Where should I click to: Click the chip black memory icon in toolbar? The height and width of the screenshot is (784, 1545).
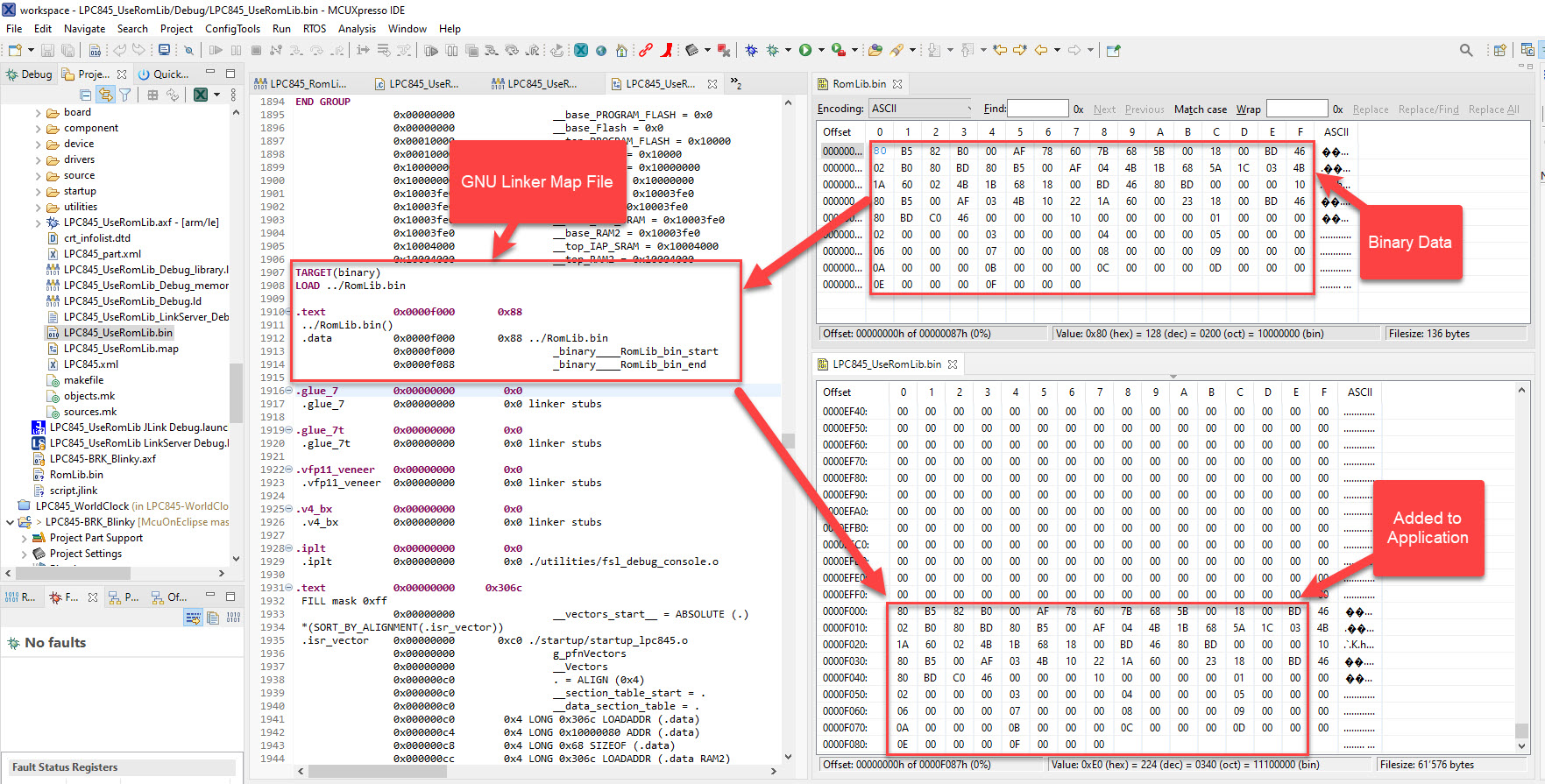coord(692,51)
